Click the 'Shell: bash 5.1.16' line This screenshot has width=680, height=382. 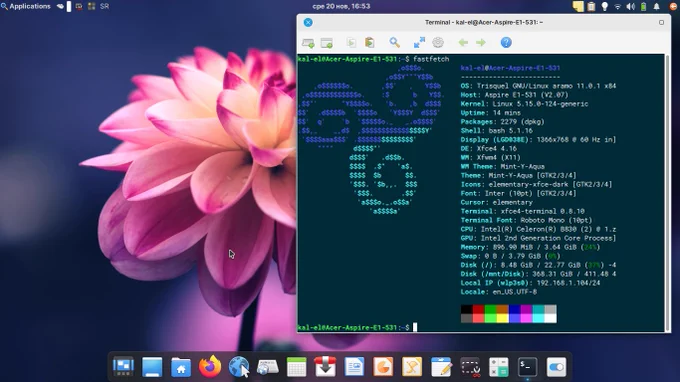[497, 131]
